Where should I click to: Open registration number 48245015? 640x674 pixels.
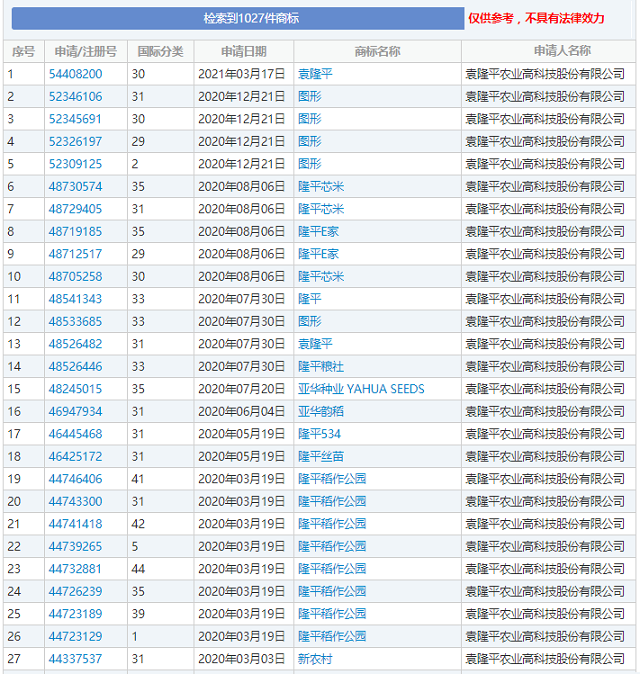[75, 389]
